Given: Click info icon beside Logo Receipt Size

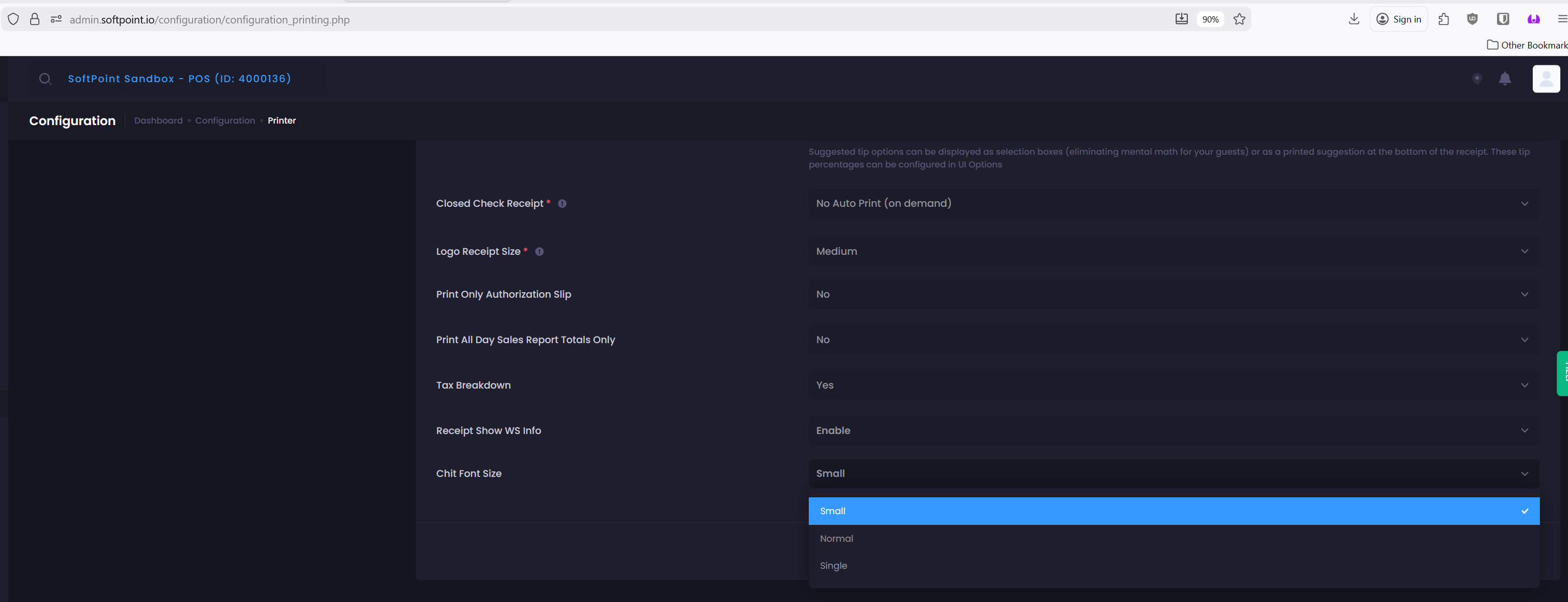Looking at the screenshot, I should 540,252.
